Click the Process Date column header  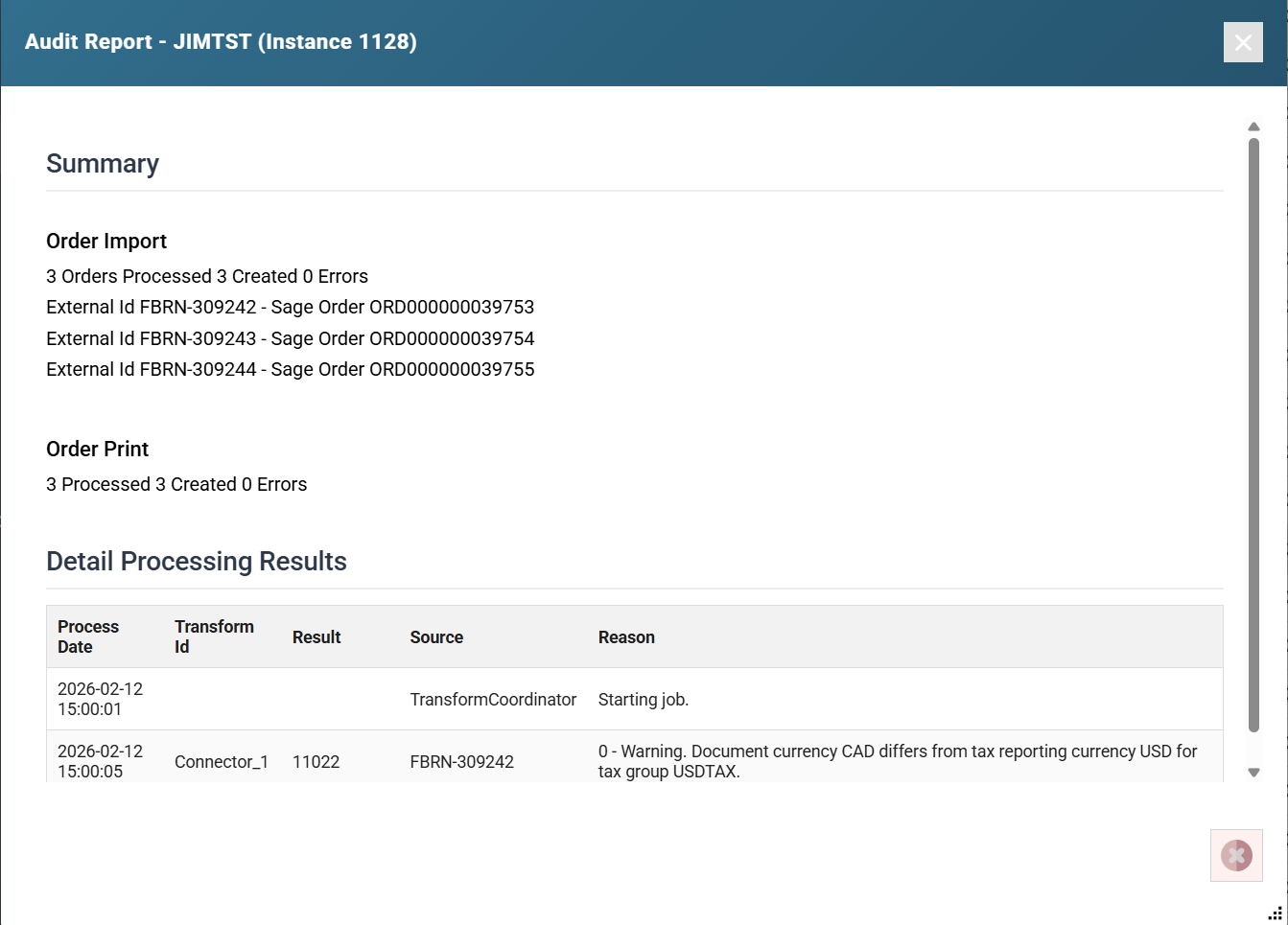(x=88, y=636)
